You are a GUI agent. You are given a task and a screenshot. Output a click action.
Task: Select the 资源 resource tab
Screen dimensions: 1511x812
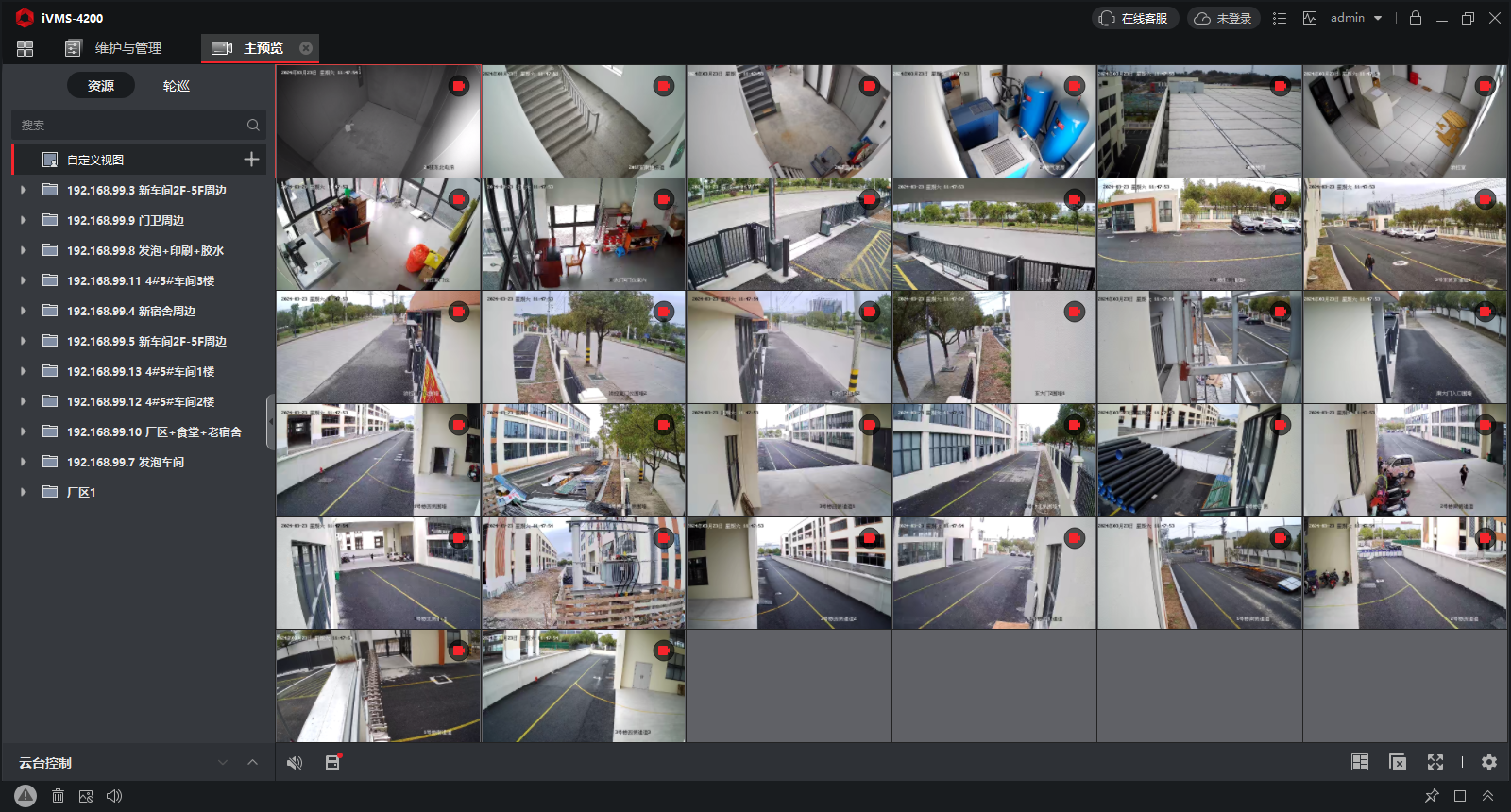pos(101,86)
